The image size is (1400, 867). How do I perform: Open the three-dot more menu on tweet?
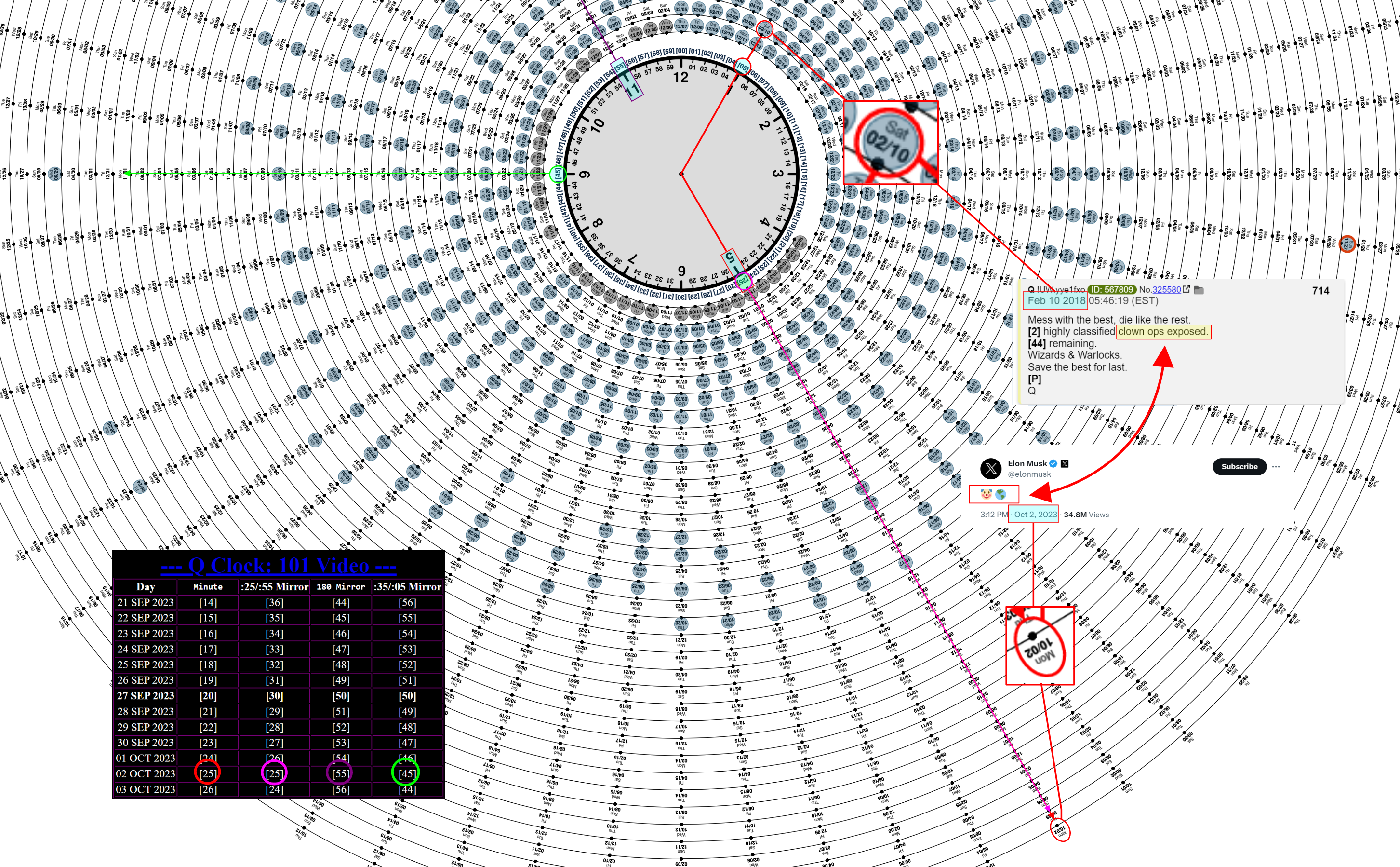pos(1276,467)
